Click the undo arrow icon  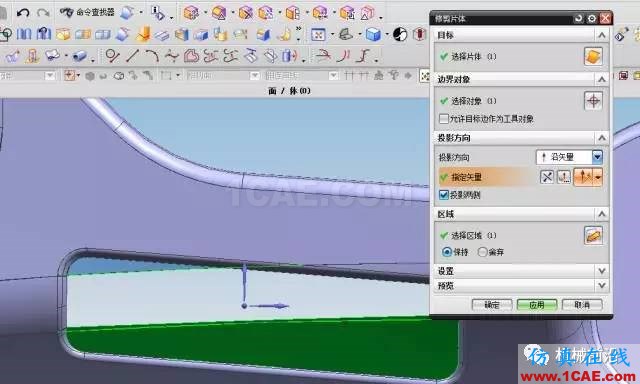(23, 13)
